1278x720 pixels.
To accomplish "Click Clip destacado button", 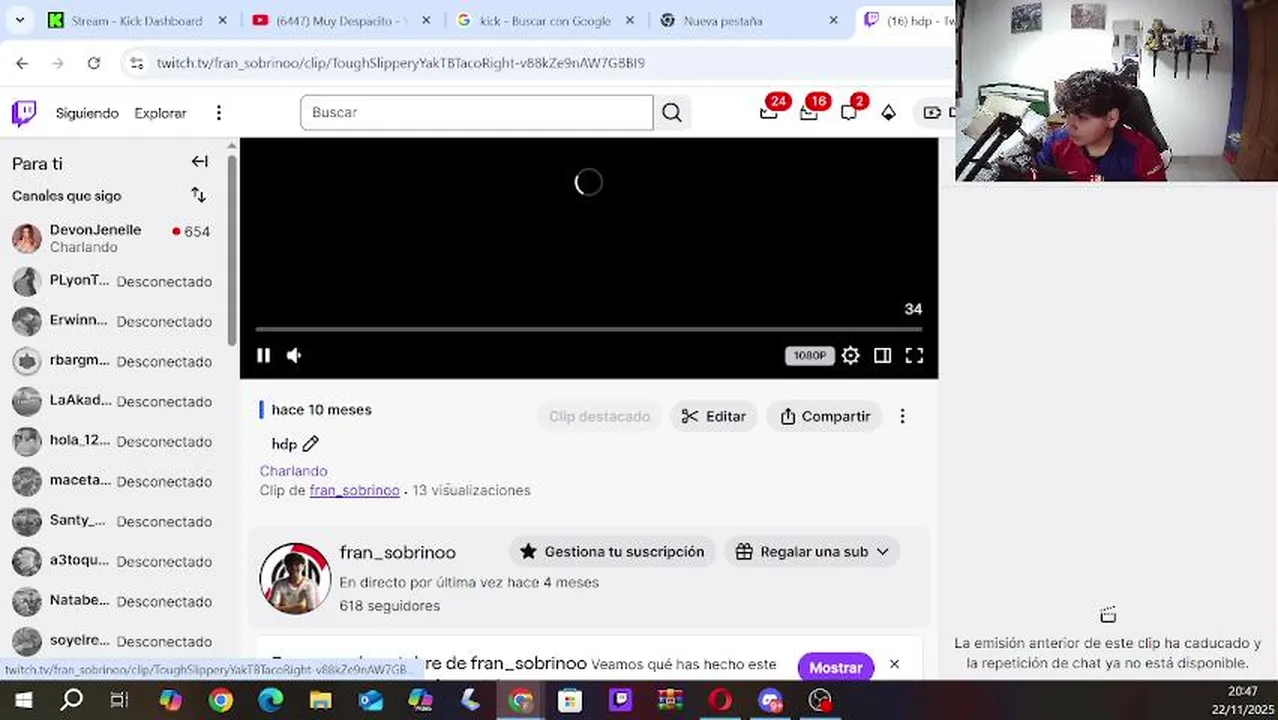I will pyautogui.click(x=599, y=416).
